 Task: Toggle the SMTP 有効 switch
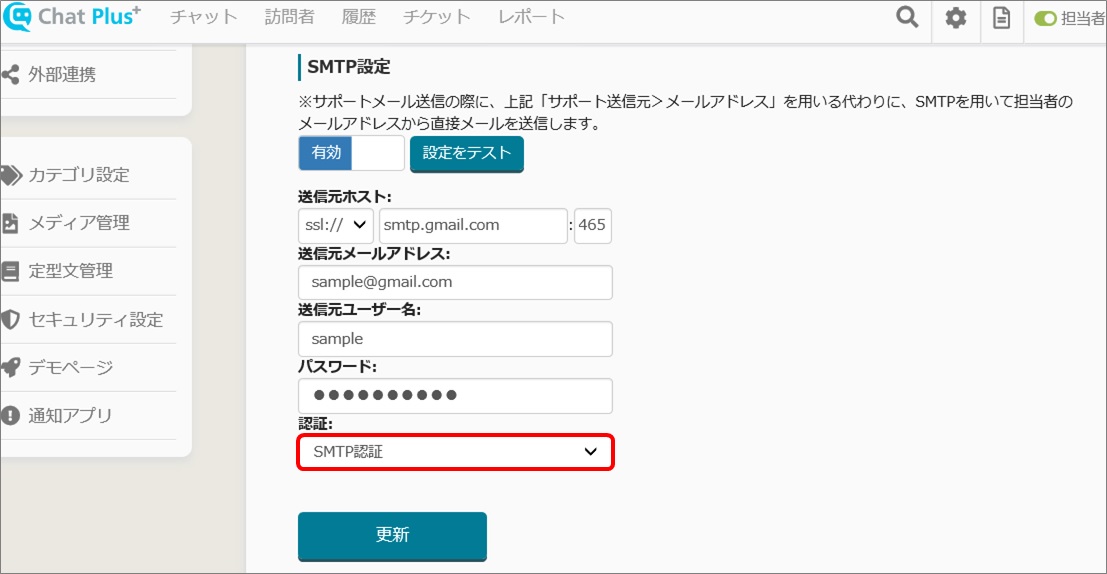352,153
